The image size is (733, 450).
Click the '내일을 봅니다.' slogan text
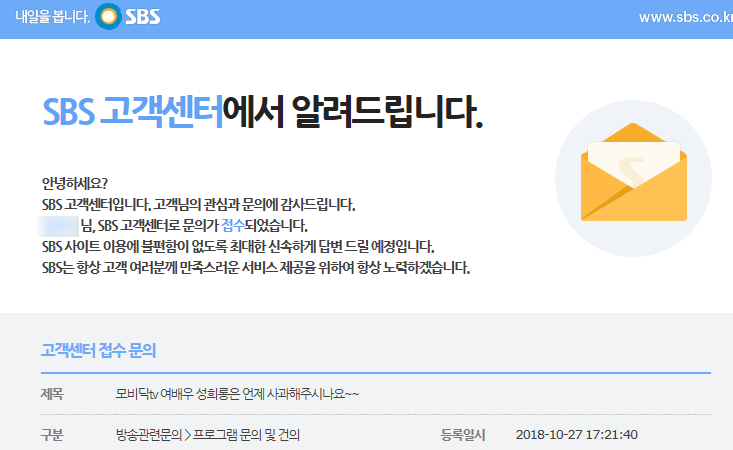click(52, 17)
